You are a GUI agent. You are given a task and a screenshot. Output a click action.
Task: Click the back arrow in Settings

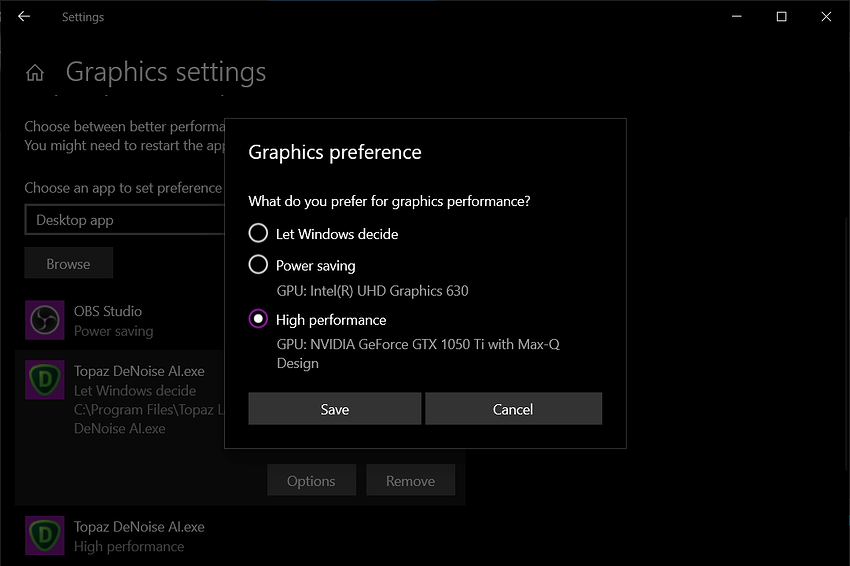point(24,17)
